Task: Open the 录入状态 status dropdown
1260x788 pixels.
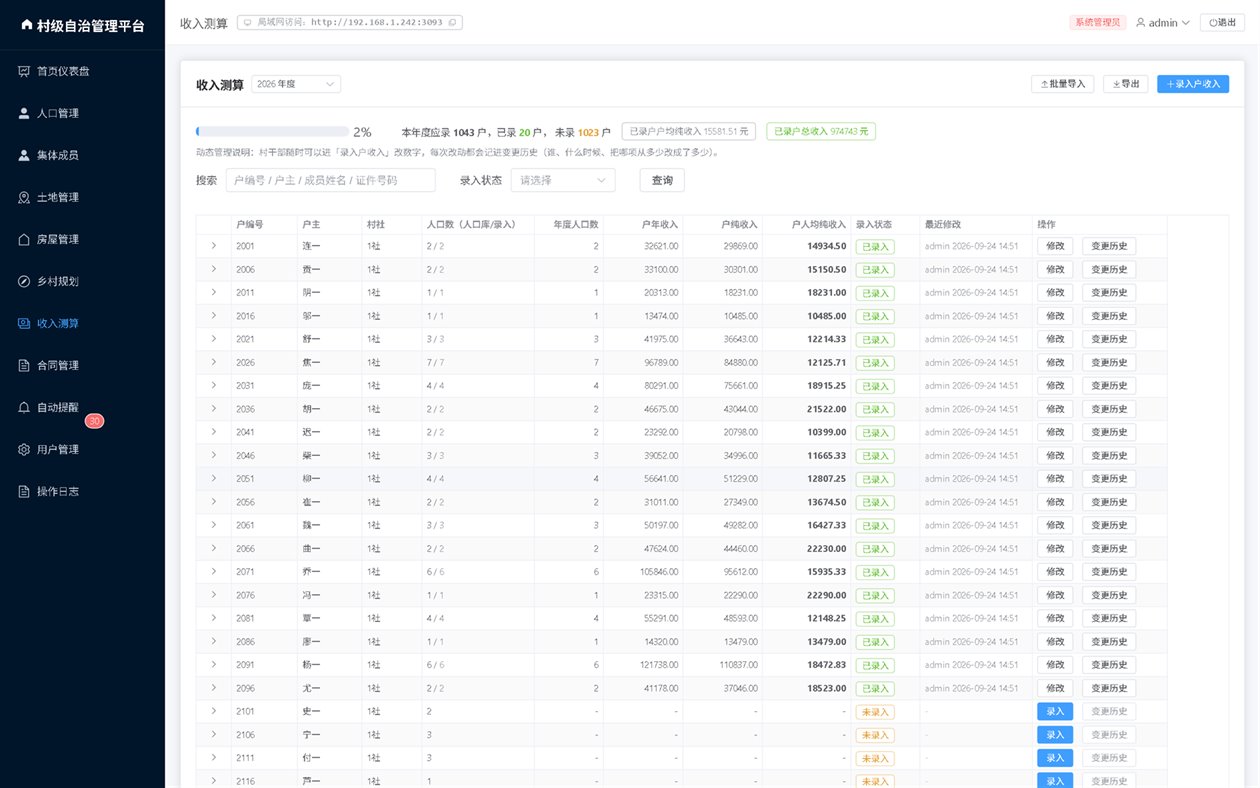Action: coord(563,180)
